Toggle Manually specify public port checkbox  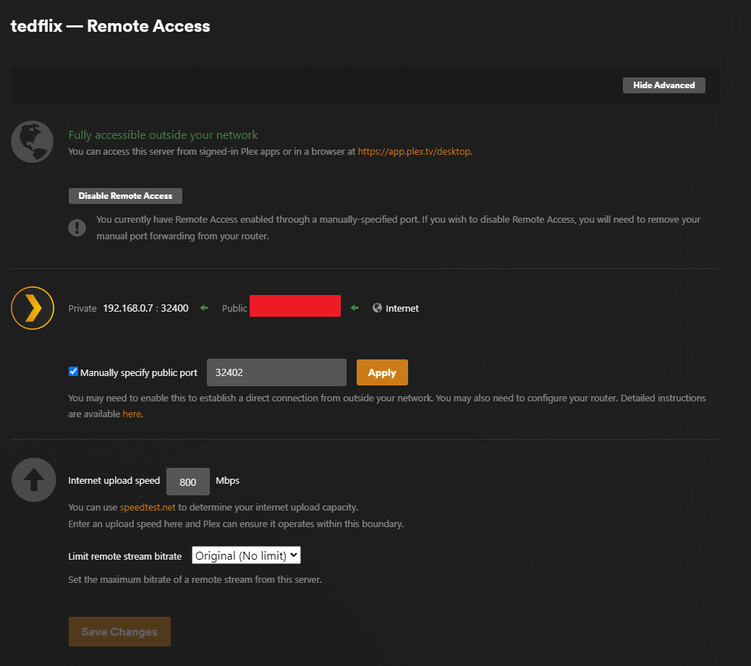tap(73, 371)
